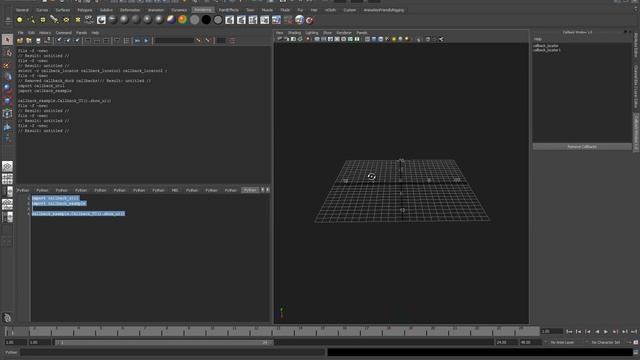The height and width of the screenshot is (360, 640).
Task: Open the viewport Shading menu
Action: click(294, 33)
